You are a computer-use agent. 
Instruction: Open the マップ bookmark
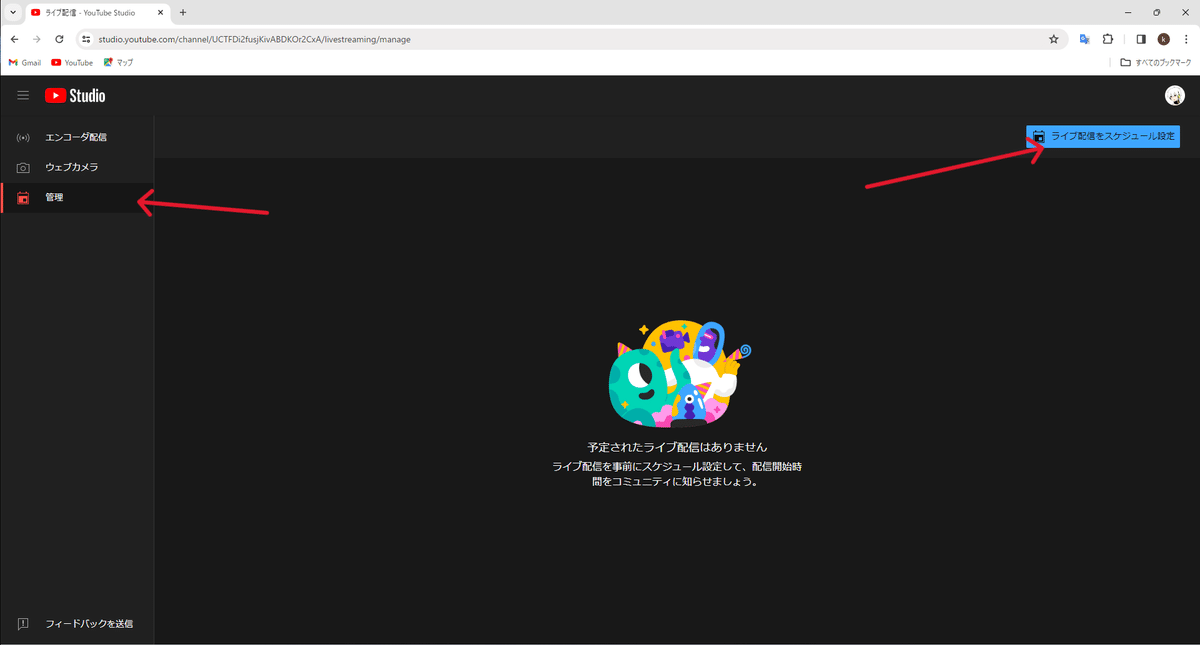tap(118, 62)
